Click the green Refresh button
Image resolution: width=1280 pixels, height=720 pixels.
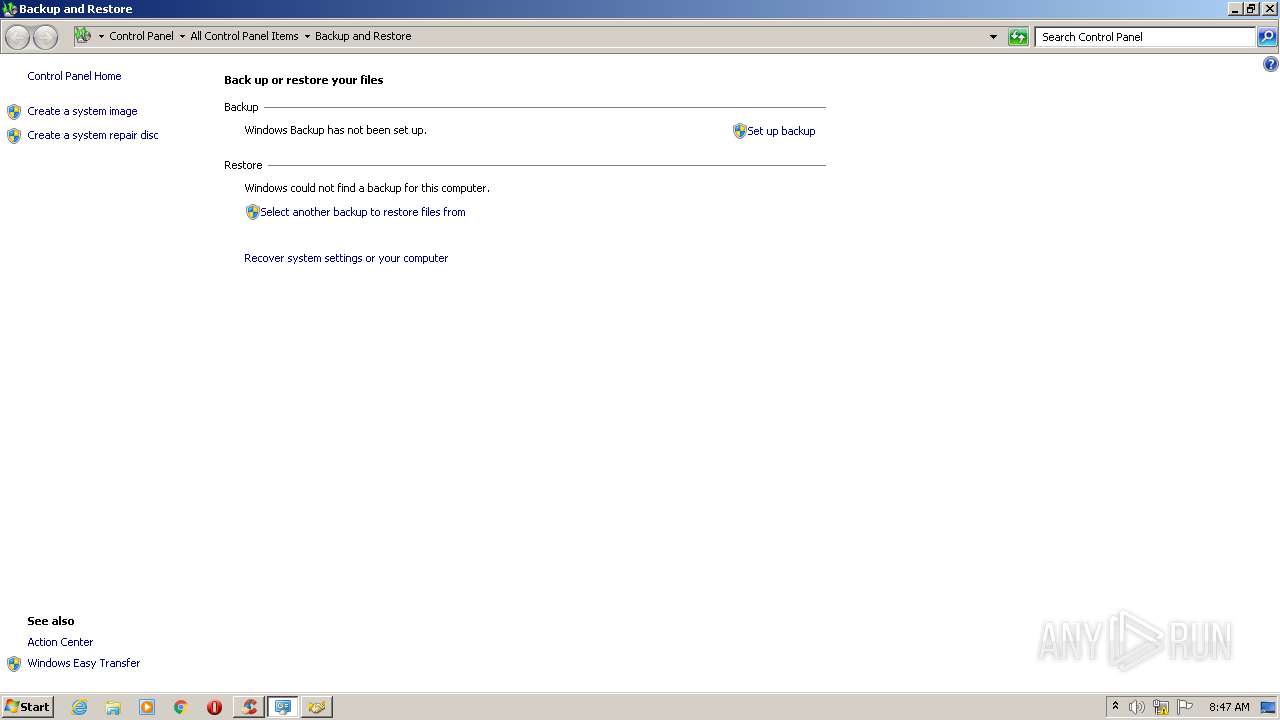tap(1018, 37)
